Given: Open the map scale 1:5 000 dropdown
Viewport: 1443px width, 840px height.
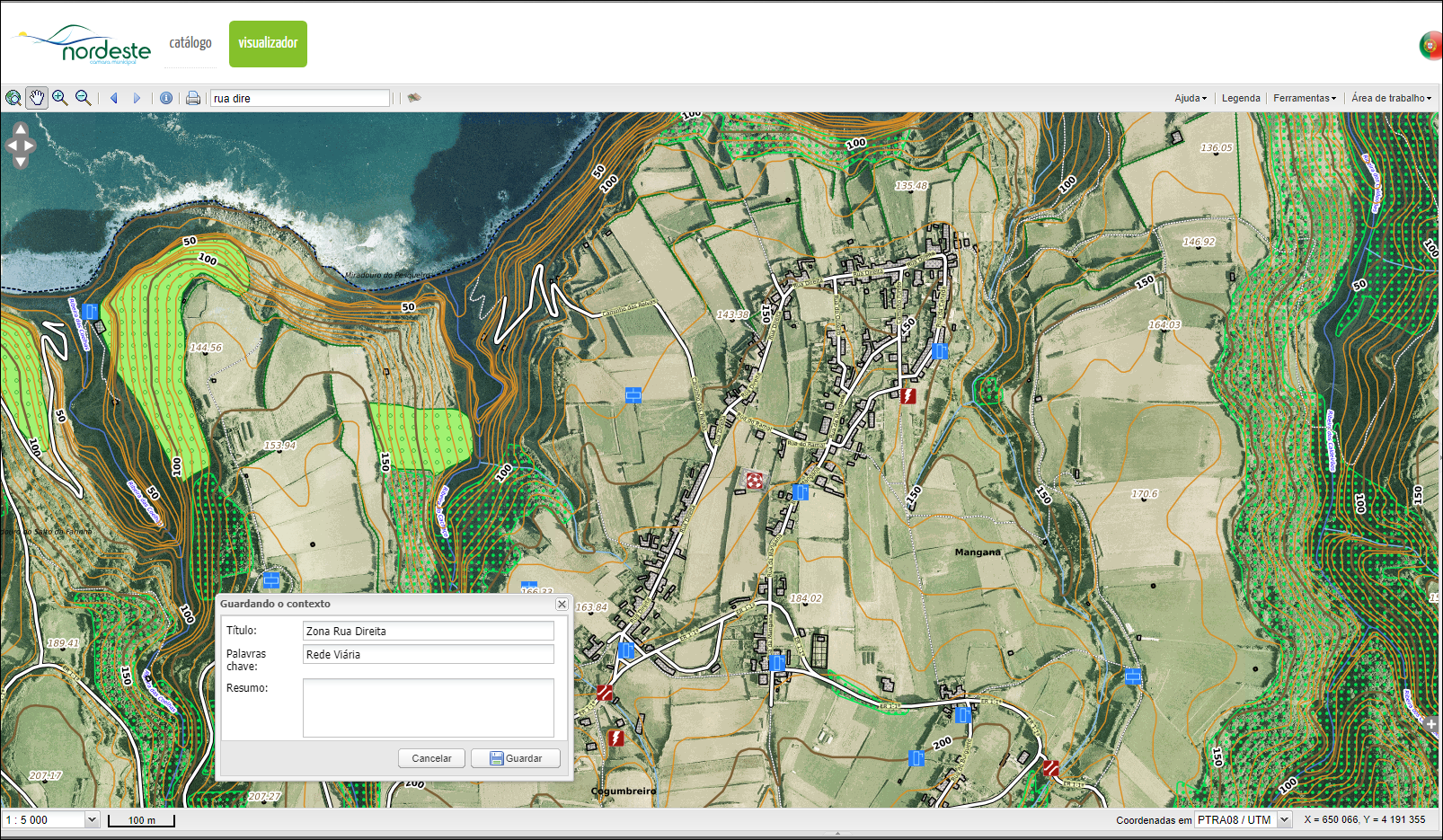Looking at the screenshot, I should 91,819.
